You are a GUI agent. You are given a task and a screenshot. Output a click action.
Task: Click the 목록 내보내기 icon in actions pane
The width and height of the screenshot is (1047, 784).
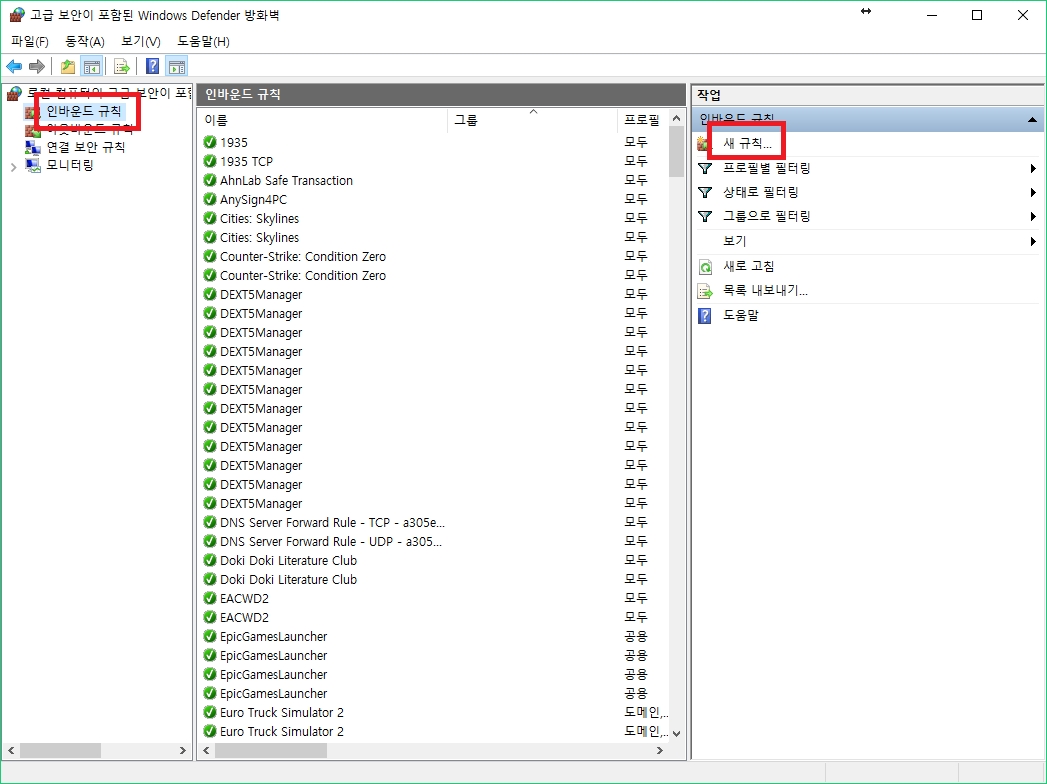point(705,291)
